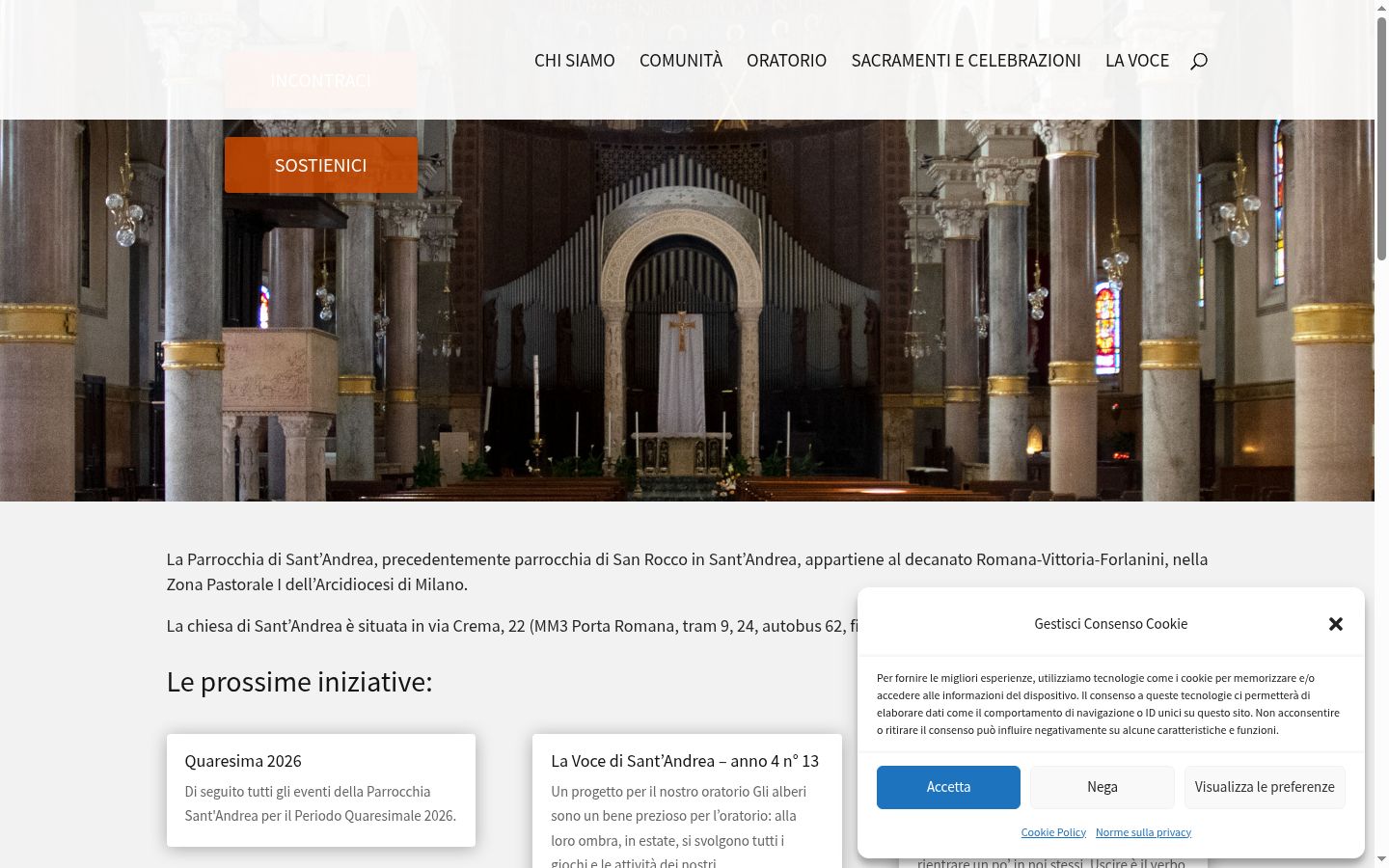Viewport: 1389px width, 868px height.
Task: Click the INCONTRACI button
Action: pos(321,80)
